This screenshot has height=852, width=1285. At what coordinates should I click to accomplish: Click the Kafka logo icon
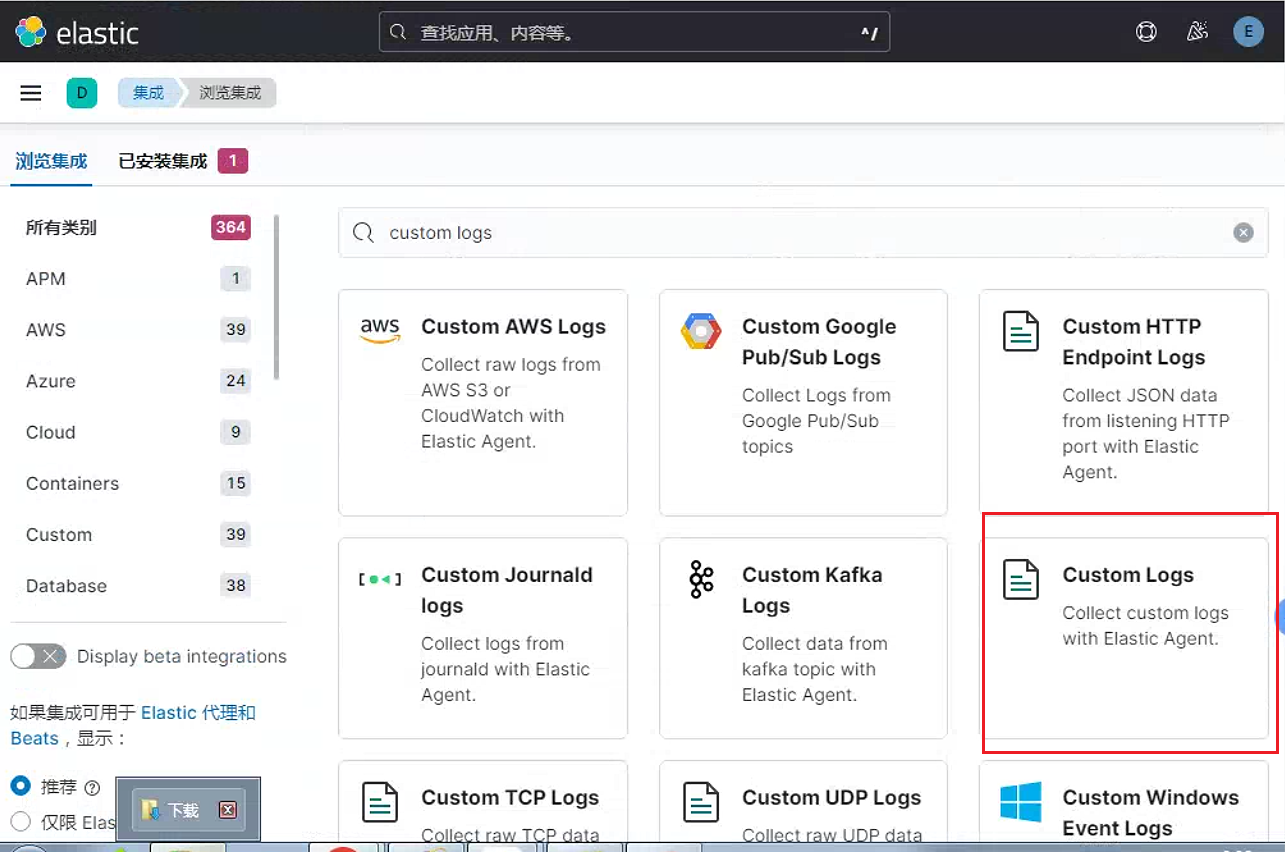tap(701, 579)
